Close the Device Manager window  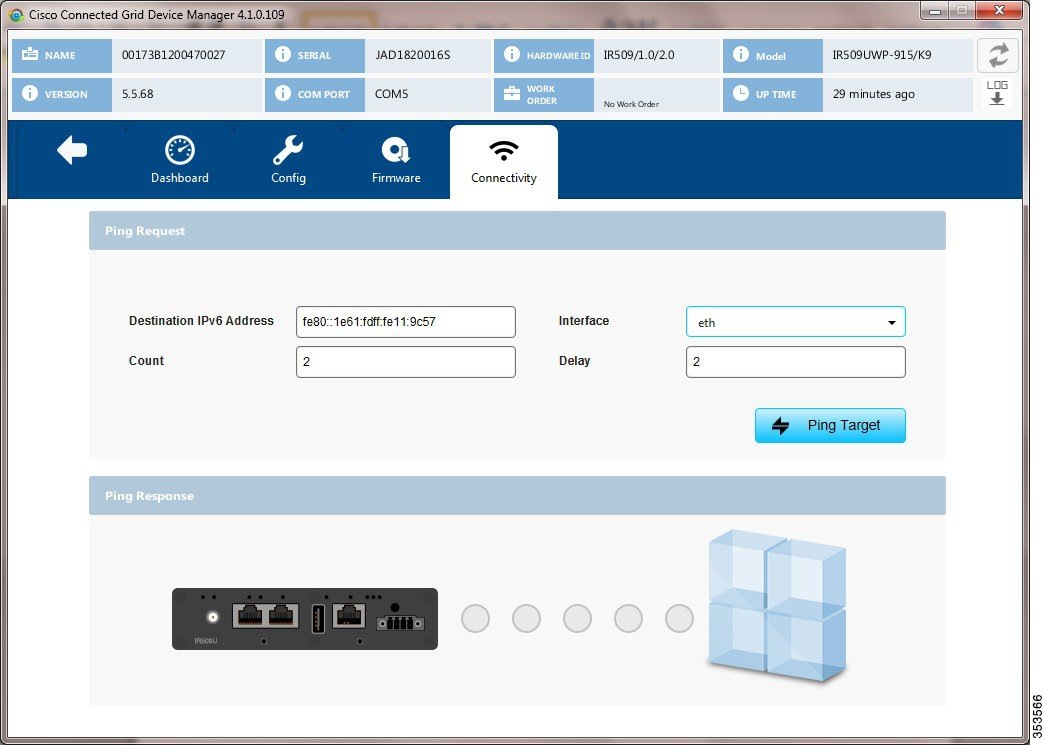tap(998, 11)
